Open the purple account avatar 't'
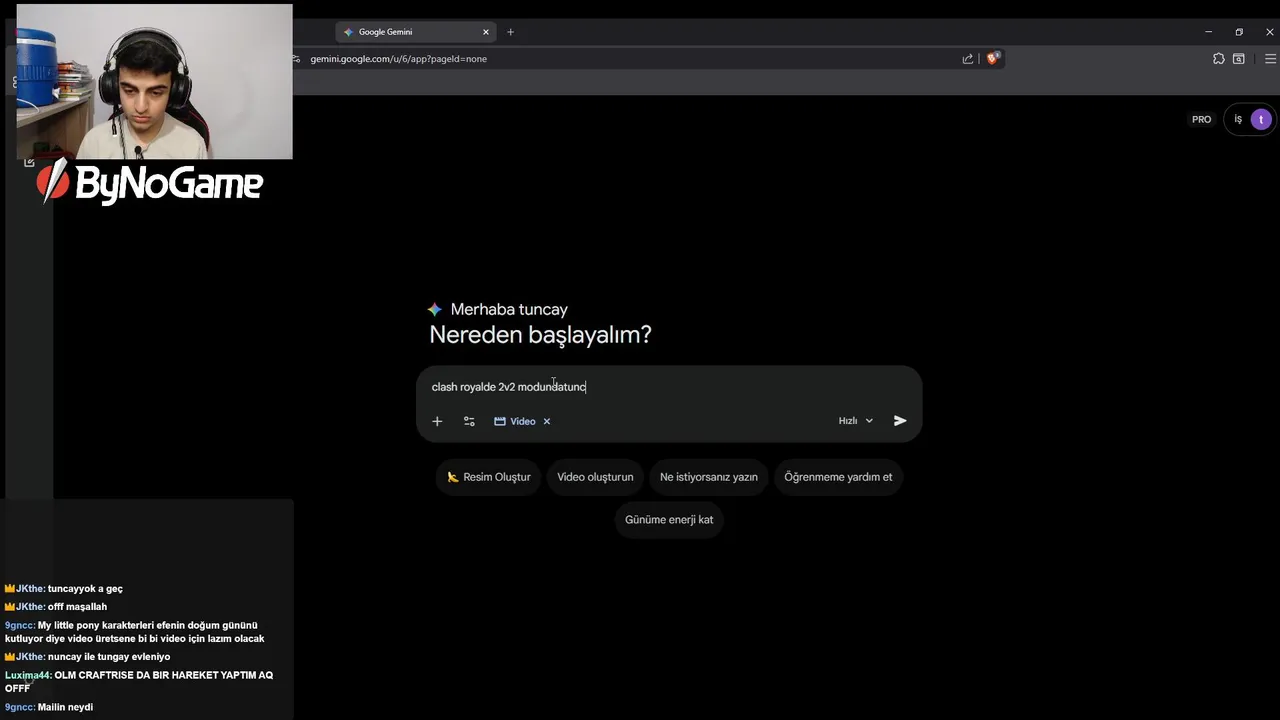 [1261, 119]
